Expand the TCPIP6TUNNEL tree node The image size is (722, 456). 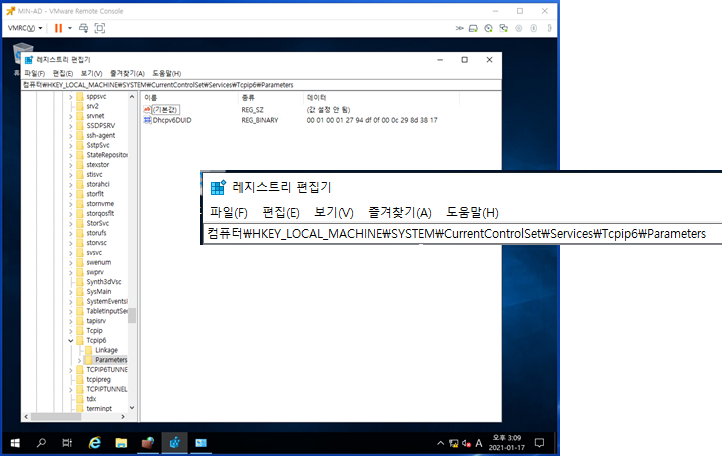70,370
